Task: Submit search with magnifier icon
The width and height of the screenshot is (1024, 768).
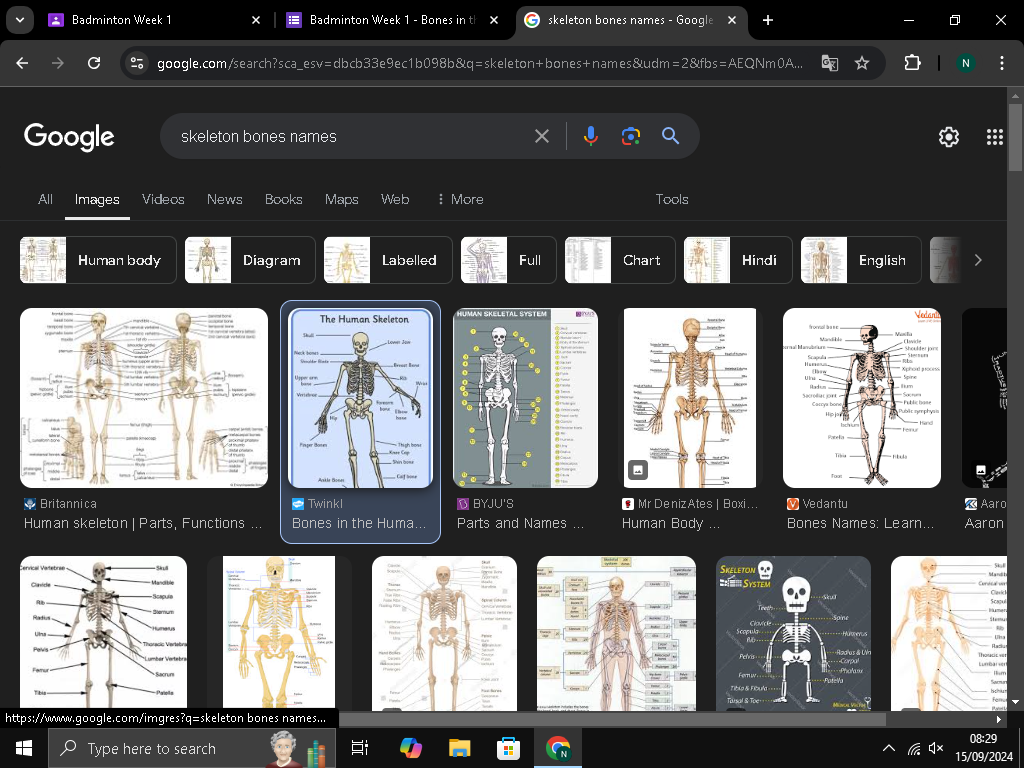Action: (x=671, y=136)
